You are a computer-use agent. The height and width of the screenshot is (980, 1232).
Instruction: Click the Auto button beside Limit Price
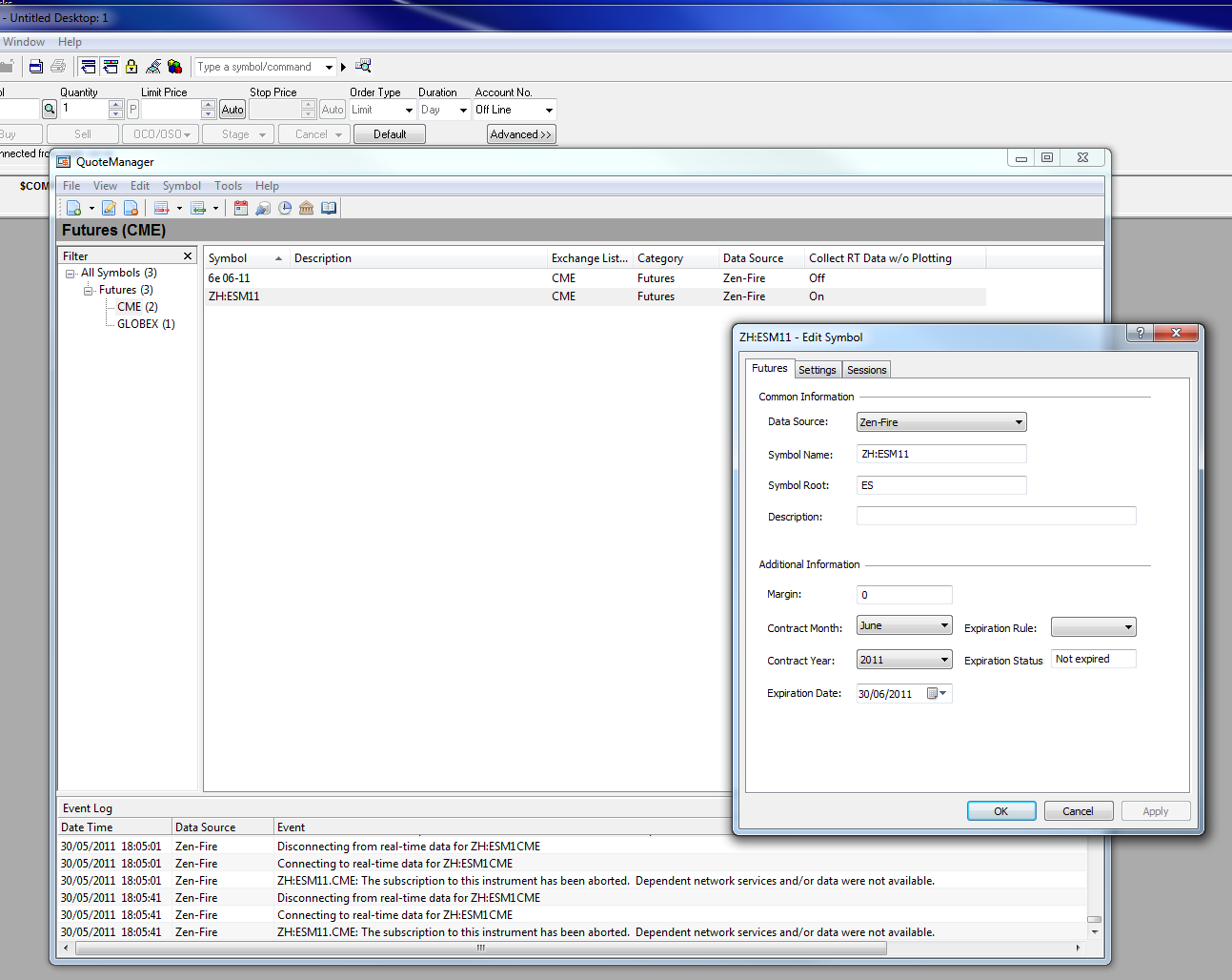click(x=232, y=110)
